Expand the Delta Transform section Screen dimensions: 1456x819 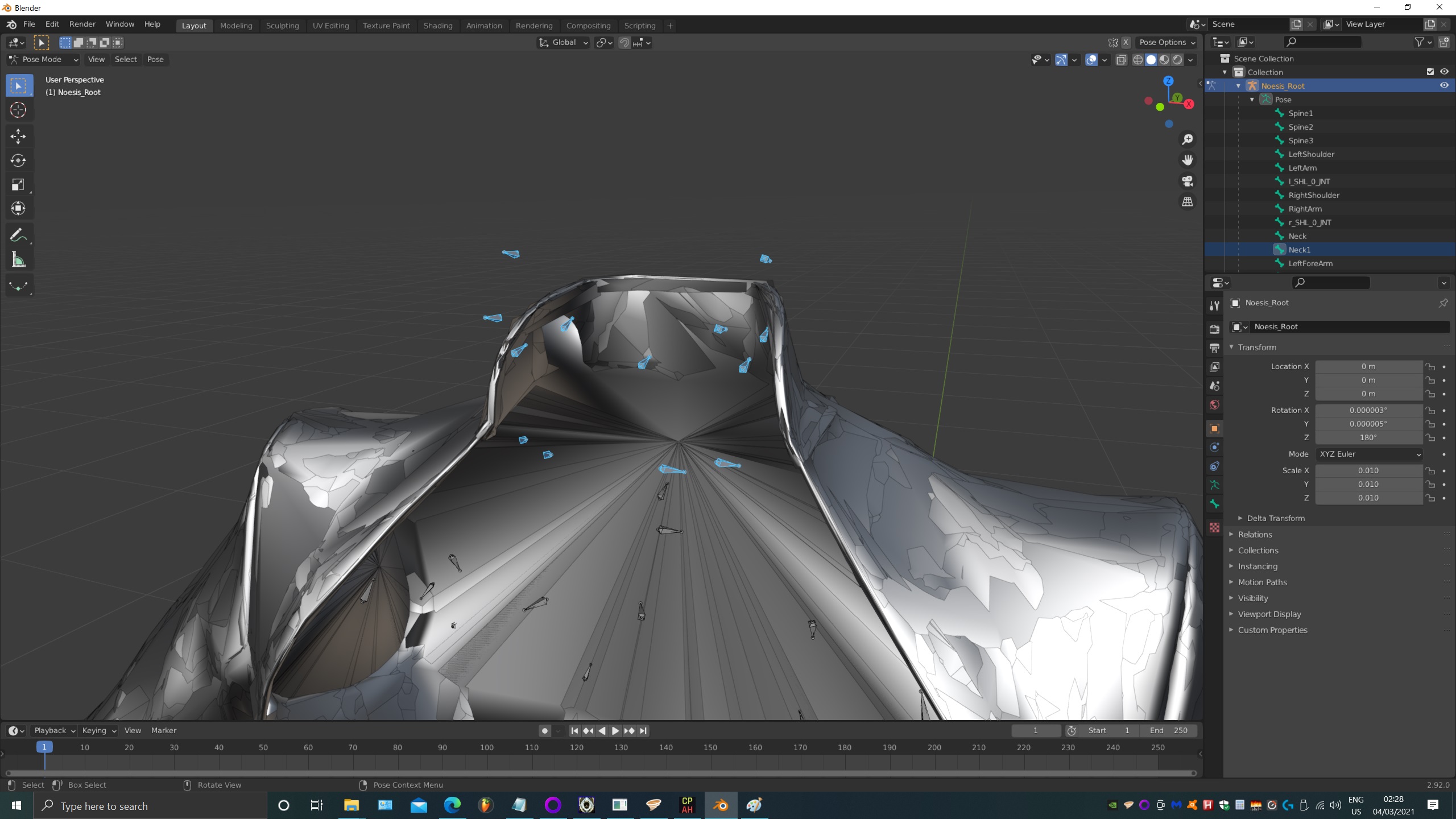(1276, 518)
